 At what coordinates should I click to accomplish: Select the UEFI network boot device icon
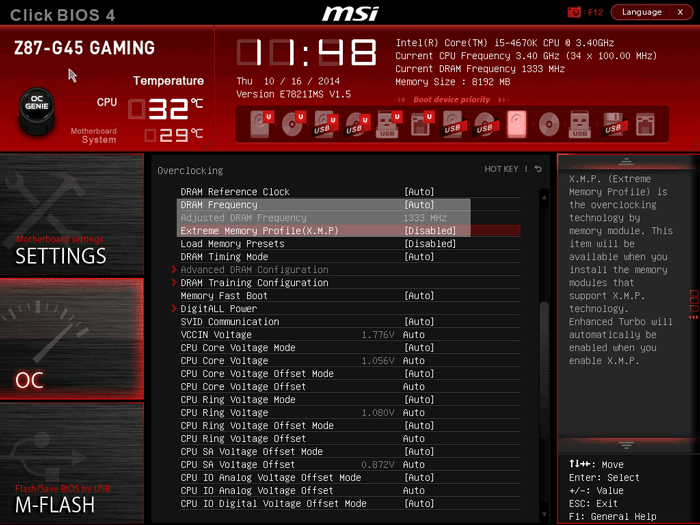point(421,124)
